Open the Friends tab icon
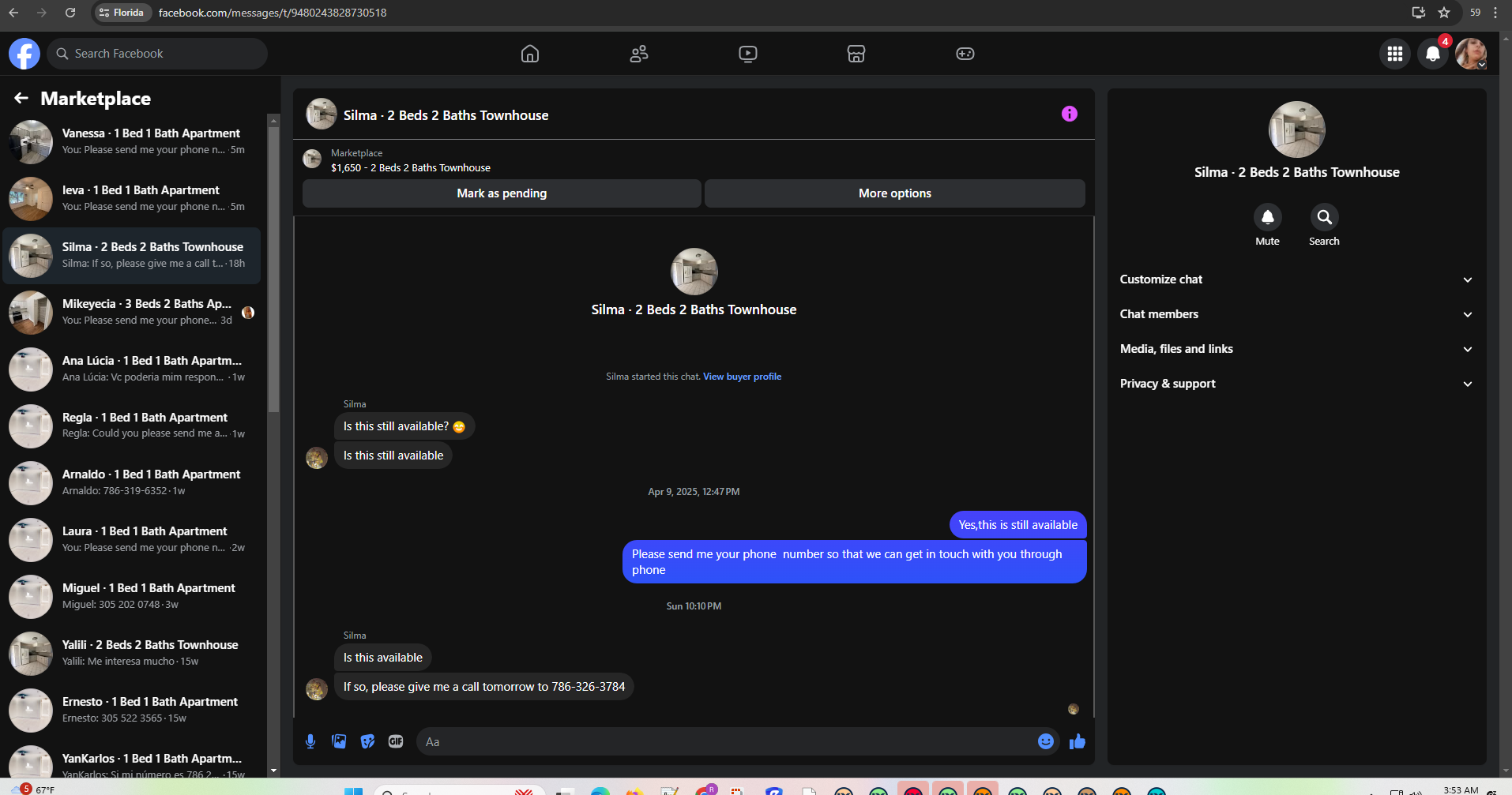The image size is (1512, 795). pyautogui.click(x=639, y=54)
